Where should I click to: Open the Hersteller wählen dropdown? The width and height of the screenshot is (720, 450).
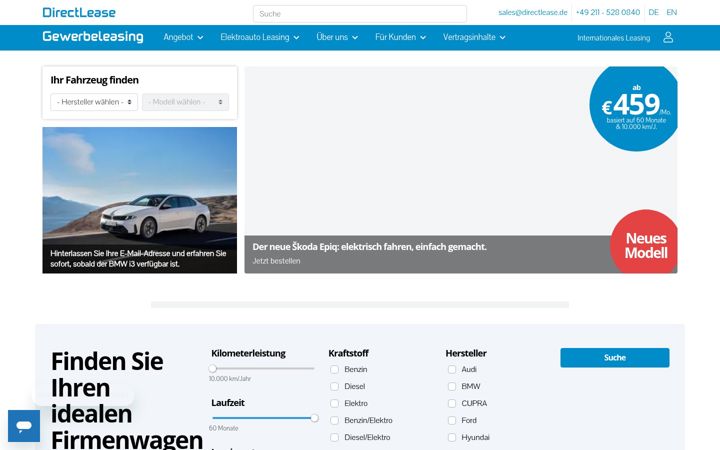(x=94, y=102)
